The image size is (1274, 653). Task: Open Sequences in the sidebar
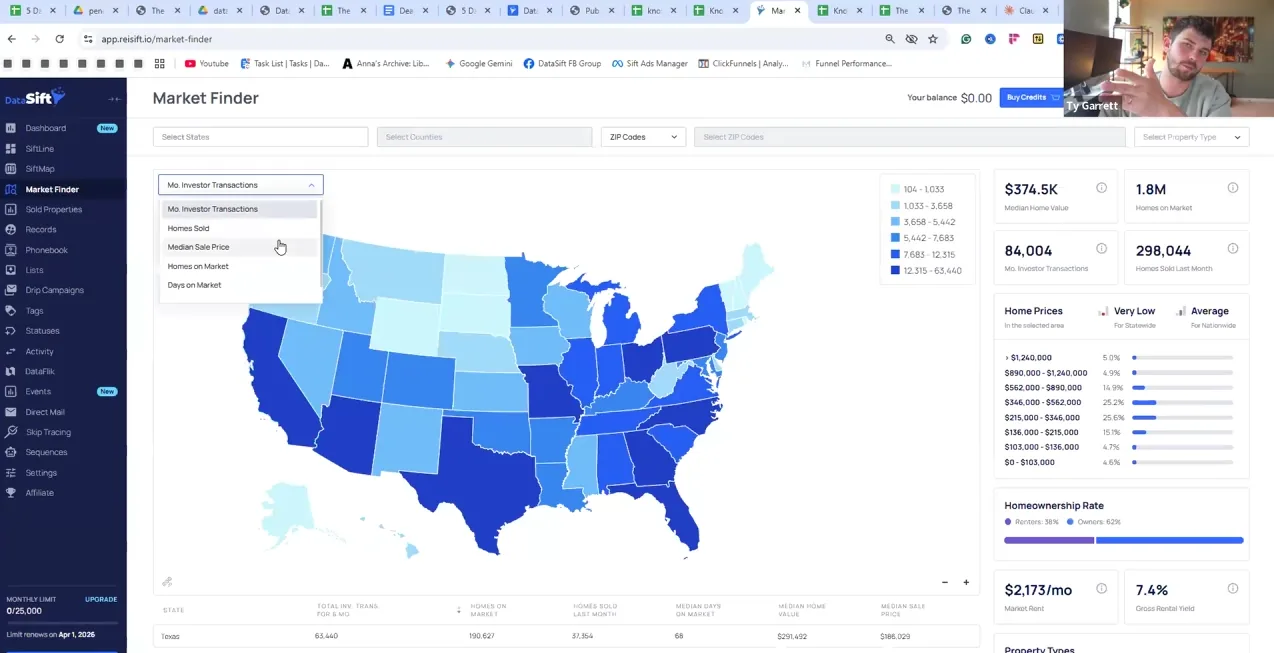pyautogui.click(x=47, y=452)
